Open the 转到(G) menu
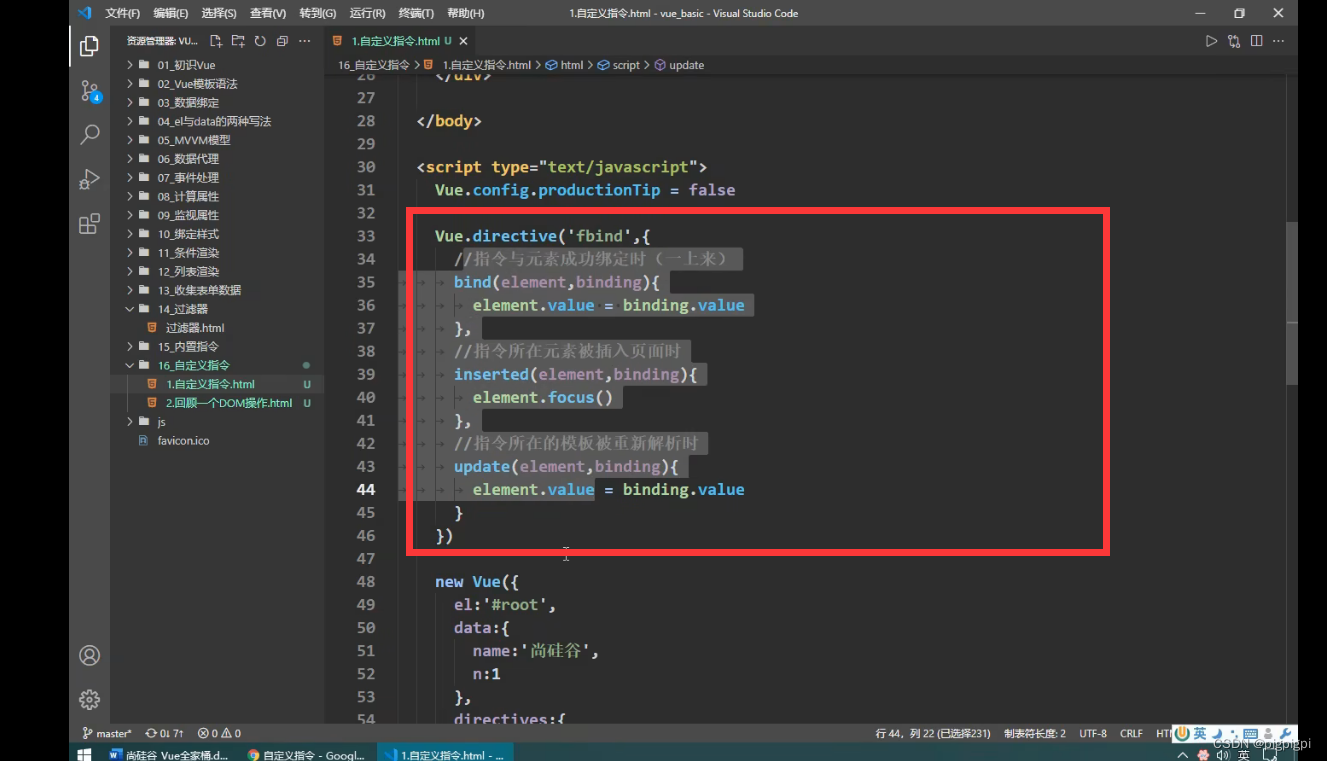 click(318, 13)
